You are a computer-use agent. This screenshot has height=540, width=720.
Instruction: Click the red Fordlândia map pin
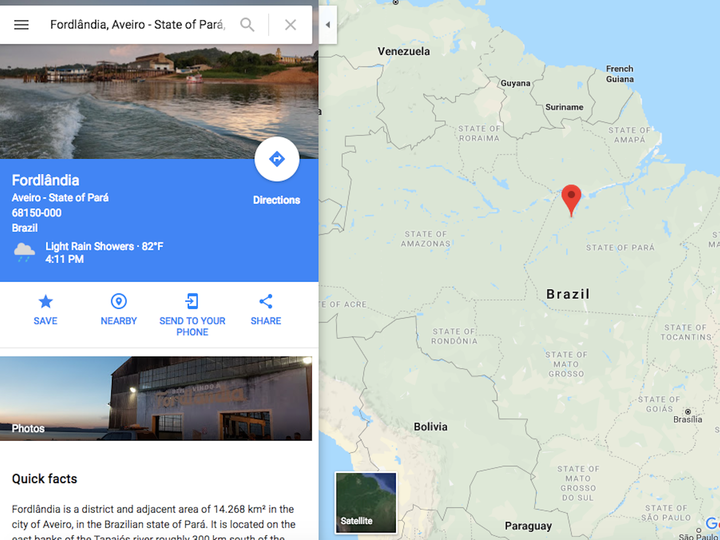[x=571, y=200]
